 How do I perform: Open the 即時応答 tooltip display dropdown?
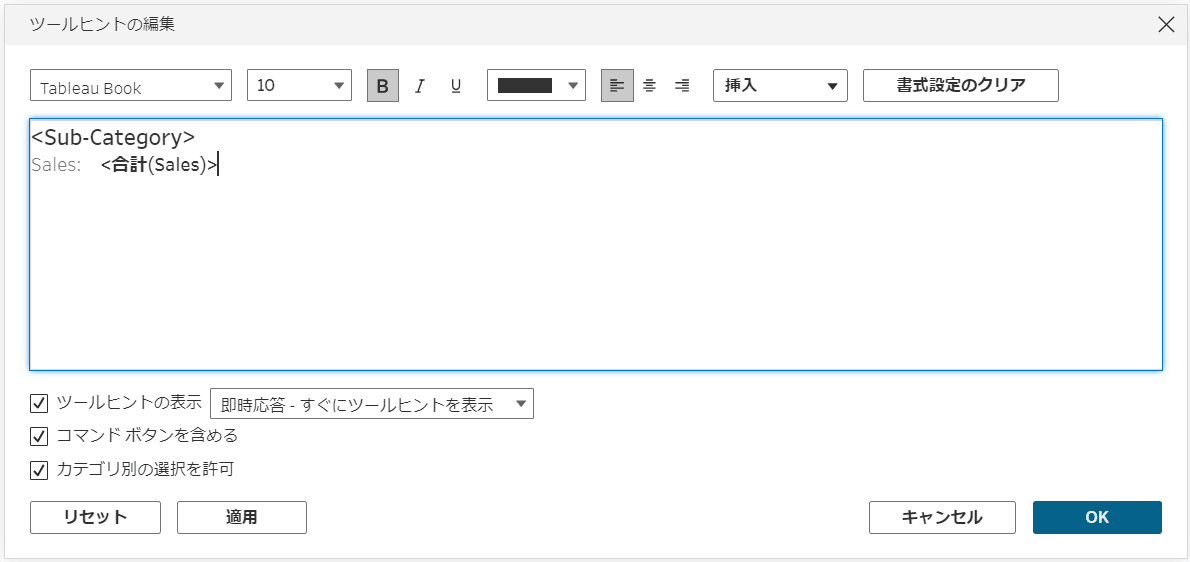pos(372,403)
